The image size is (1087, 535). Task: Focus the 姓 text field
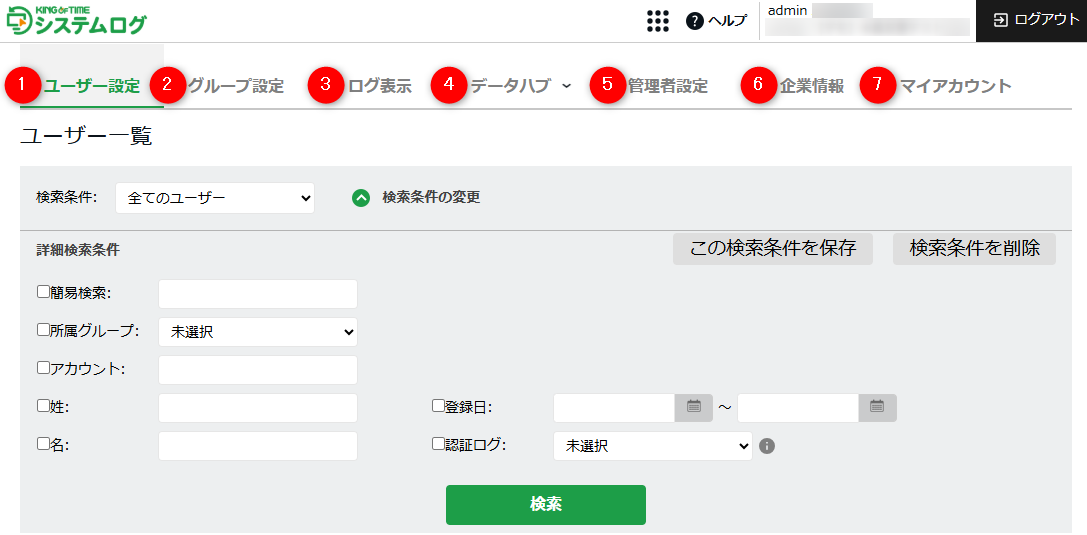point(258,408)
